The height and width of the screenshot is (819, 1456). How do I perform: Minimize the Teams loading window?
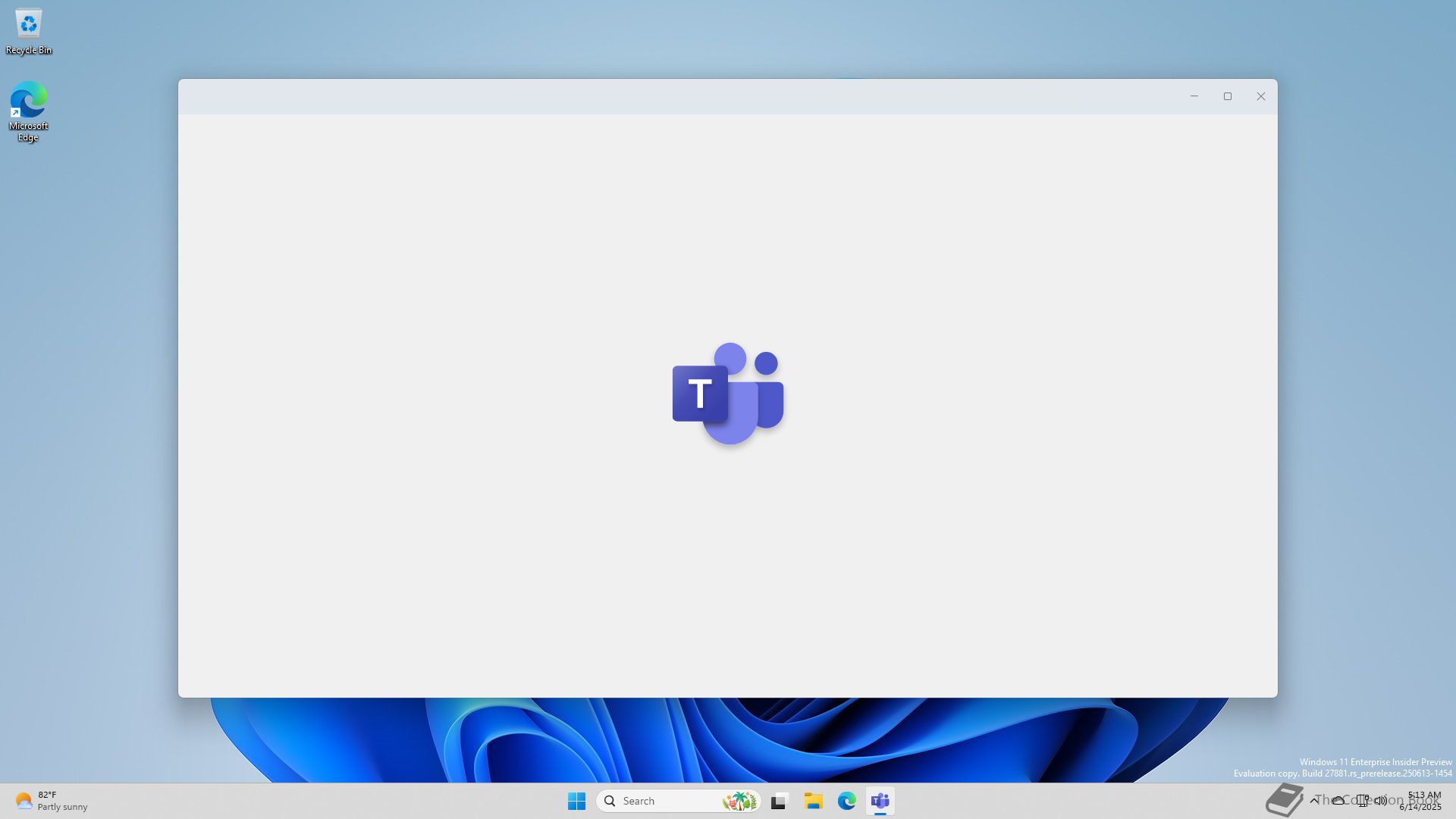click(1194, 96)
